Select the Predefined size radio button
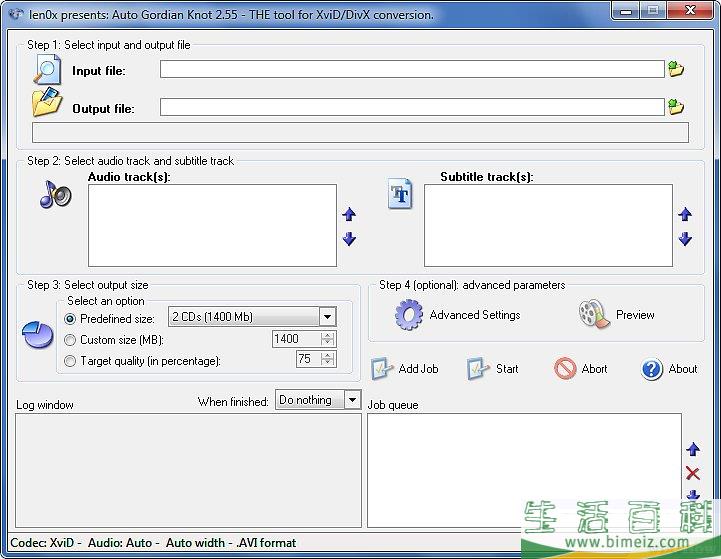This screenshot has height=559, width=721. (70, 319)
